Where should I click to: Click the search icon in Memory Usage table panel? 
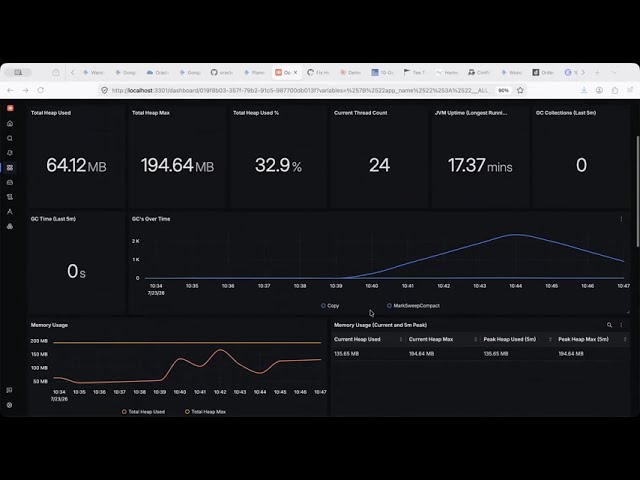[609, 325]
